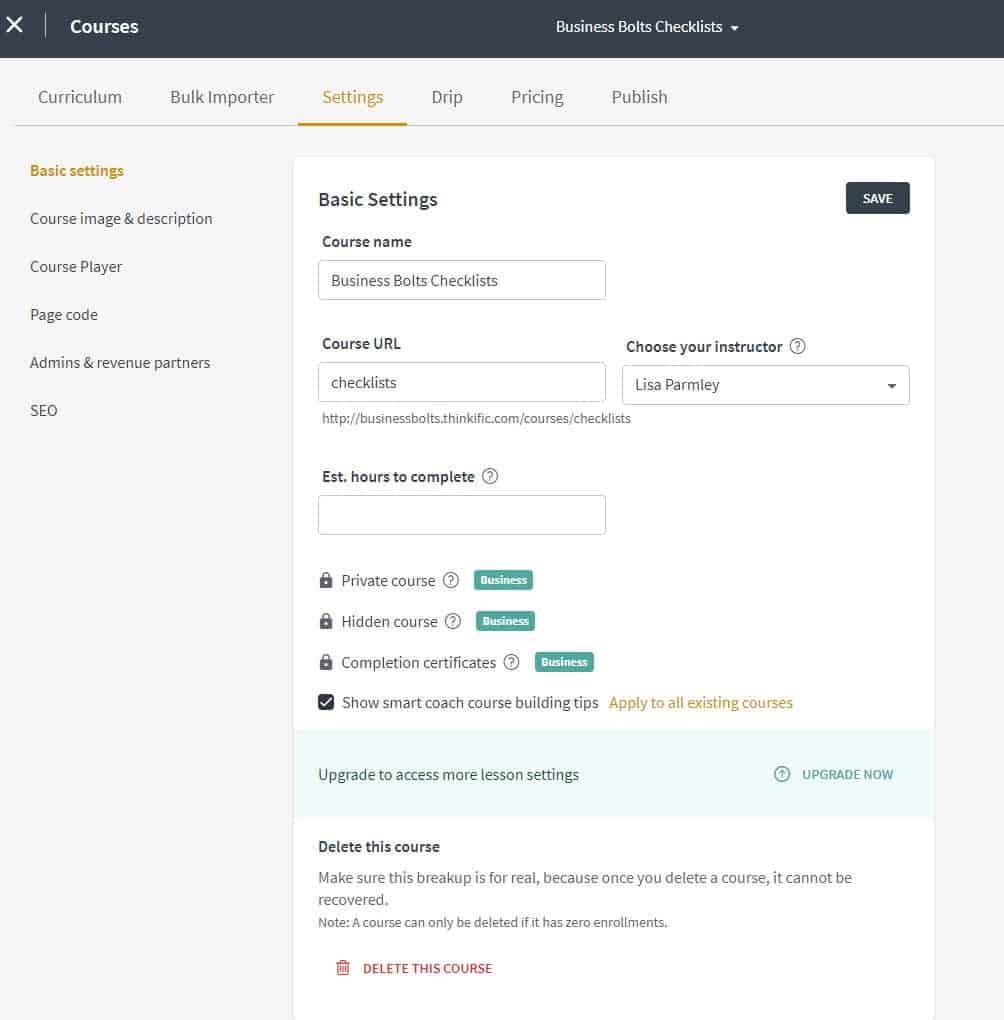The width and height of the screenshot is (1004, 1020).
Task: Switch to the Publish tab
Action: click(639, 97)
